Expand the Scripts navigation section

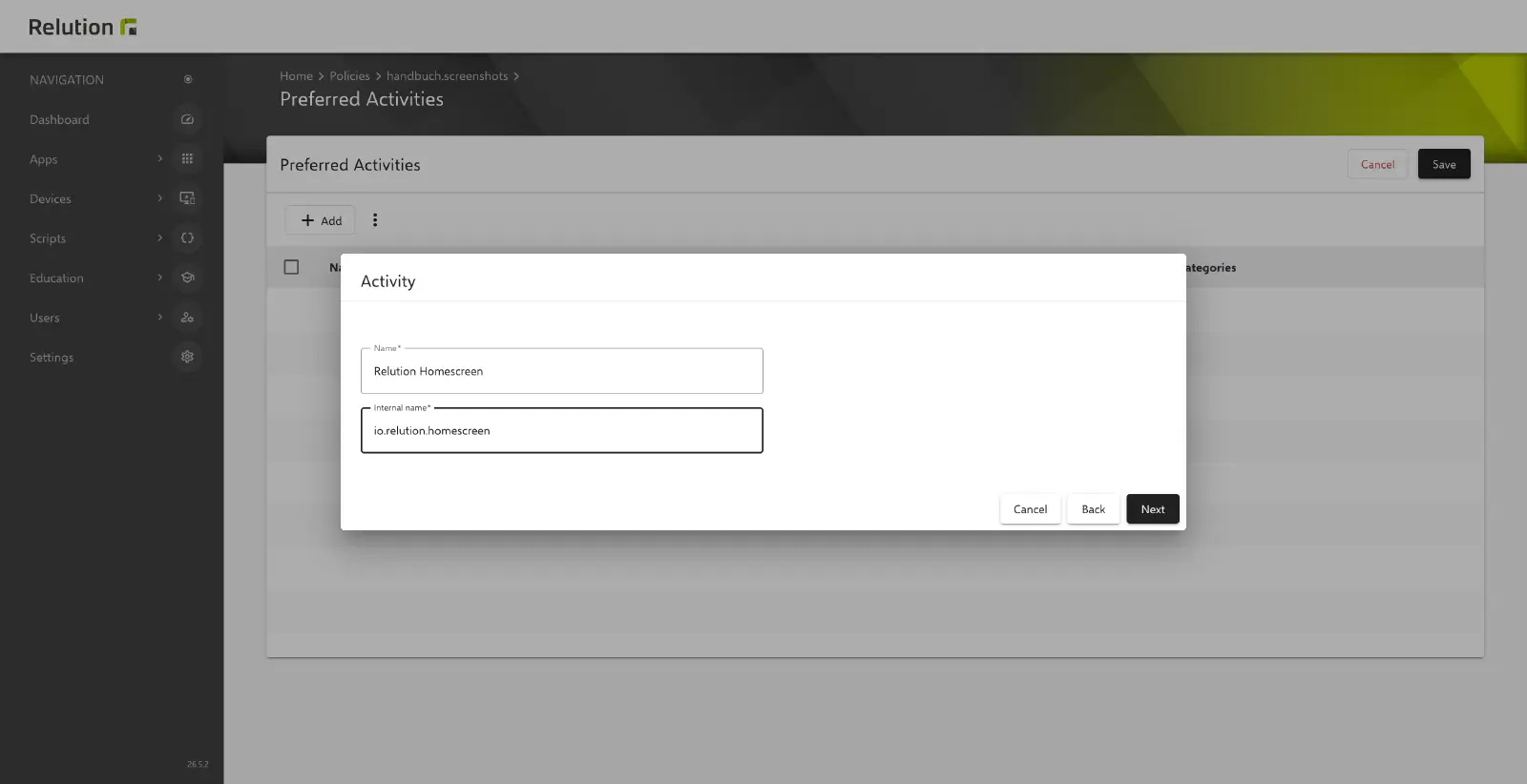pyautogui.click(x=159, y=237)
